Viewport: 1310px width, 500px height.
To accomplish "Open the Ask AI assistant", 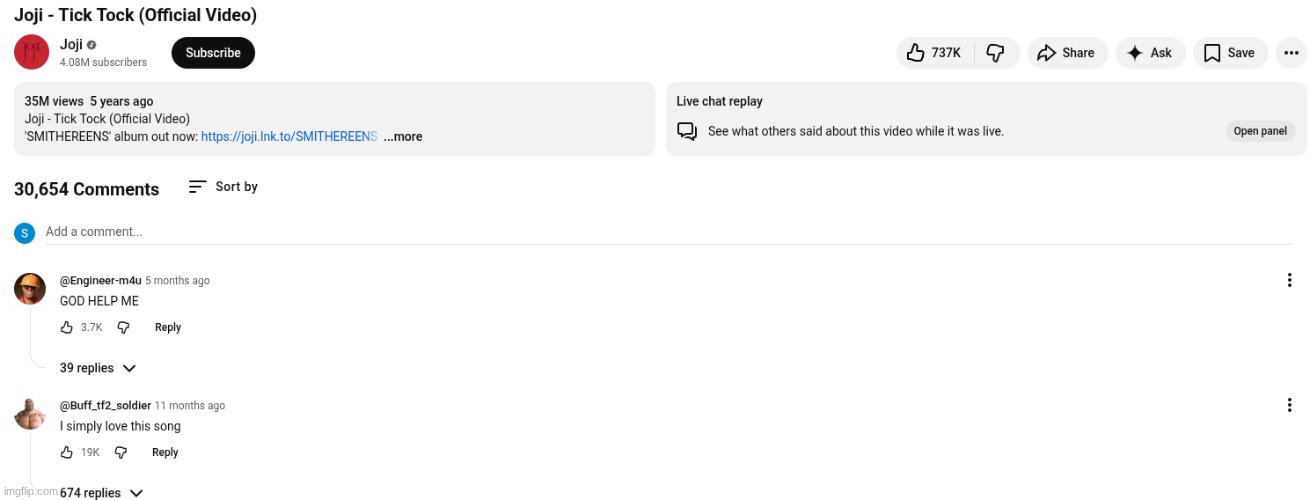I will tap(1149, 53).
